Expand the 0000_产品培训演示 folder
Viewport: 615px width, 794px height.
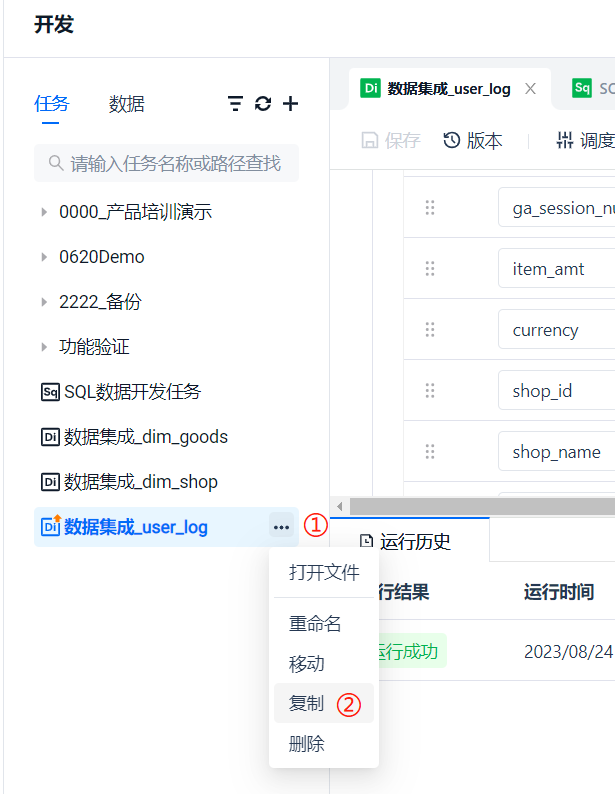tap(44, 212)
